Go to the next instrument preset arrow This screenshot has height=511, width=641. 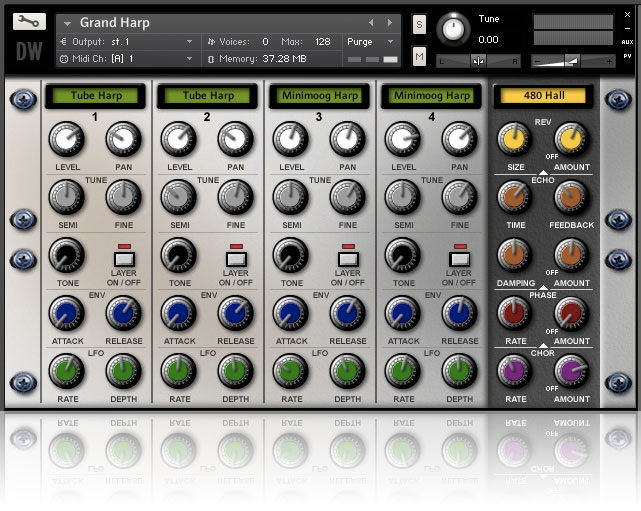coord(389,22)
